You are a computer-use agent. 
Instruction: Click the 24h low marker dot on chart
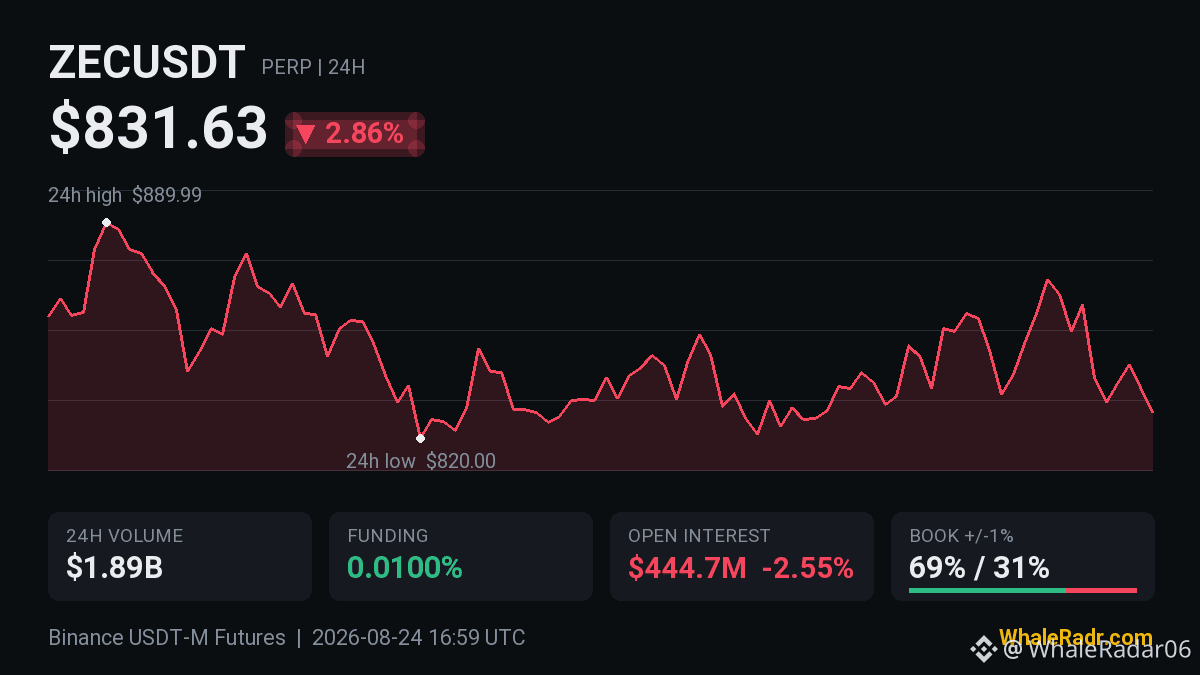pos(420,438)
